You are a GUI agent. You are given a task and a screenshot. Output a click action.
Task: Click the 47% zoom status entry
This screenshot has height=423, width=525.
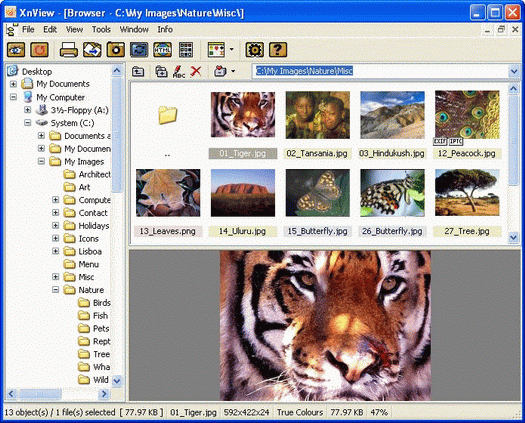click(x=379, y=412)
